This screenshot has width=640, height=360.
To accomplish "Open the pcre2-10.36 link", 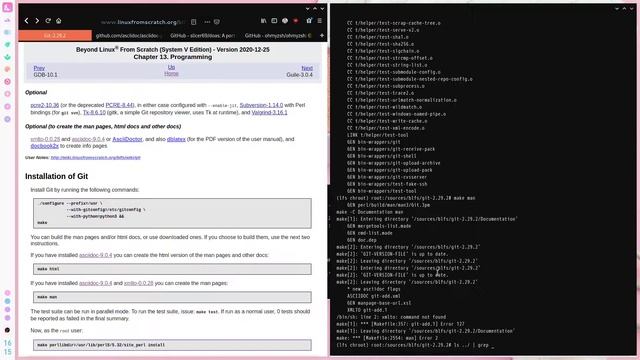I will (44, 105).
